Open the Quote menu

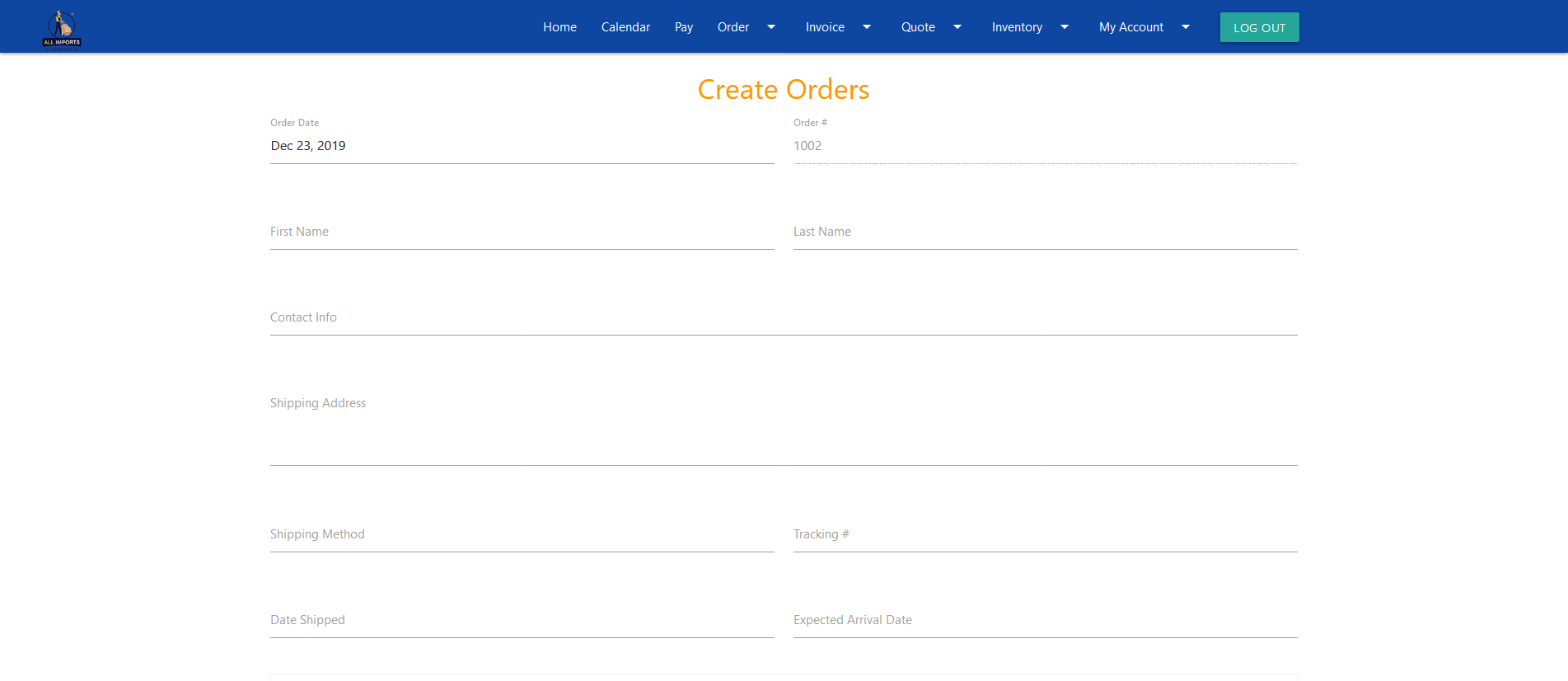pyautogui.click(x=918, y=27)
